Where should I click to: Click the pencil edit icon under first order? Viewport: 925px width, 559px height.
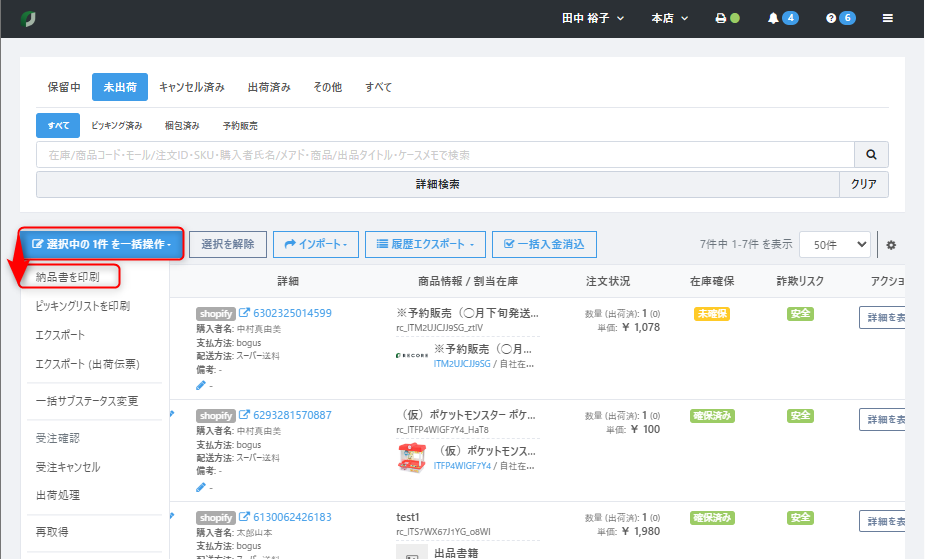tap(201, 384)
